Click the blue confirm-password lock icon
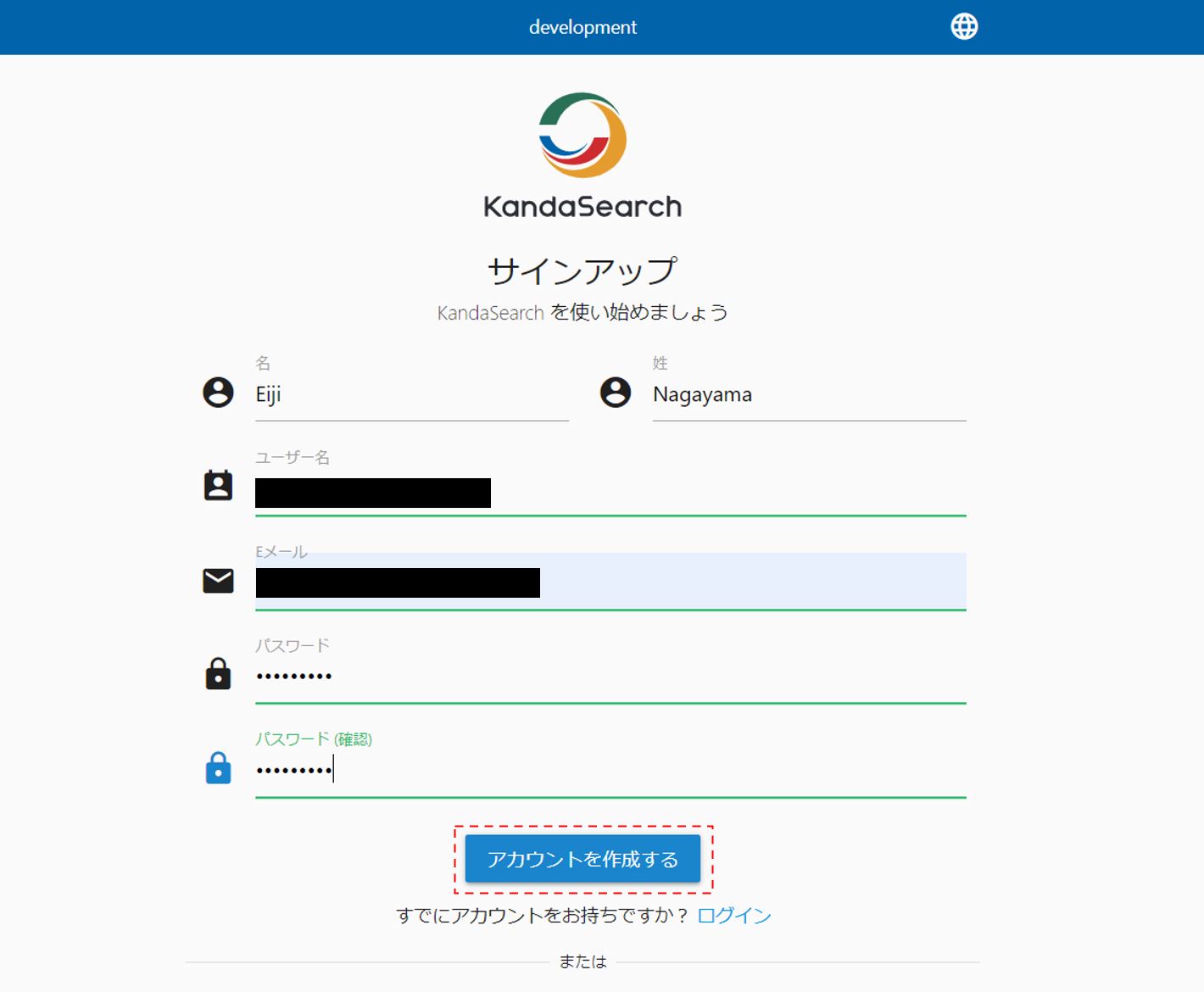The height and width of the screenshot is (992, 1204). coord(218,767)
